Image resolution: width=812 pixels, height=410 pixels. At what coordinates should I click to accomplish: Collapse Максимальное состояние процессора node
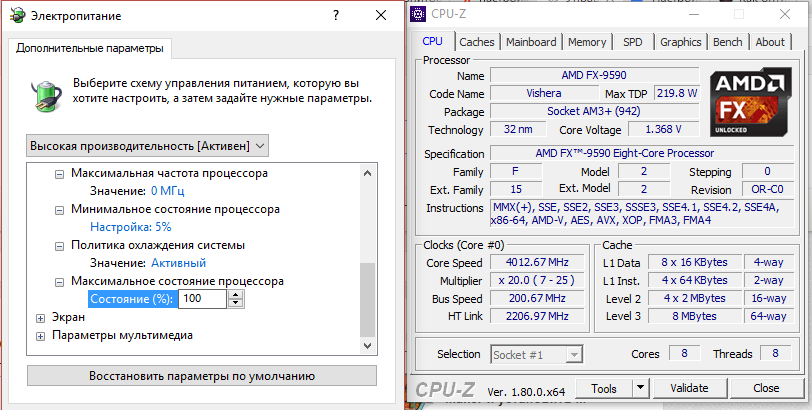(59, 282)
